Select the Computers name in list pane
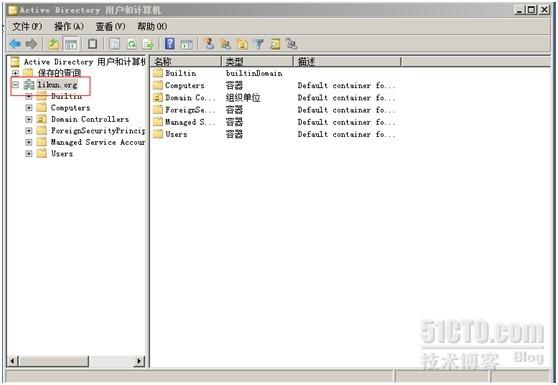 point(185,85)
